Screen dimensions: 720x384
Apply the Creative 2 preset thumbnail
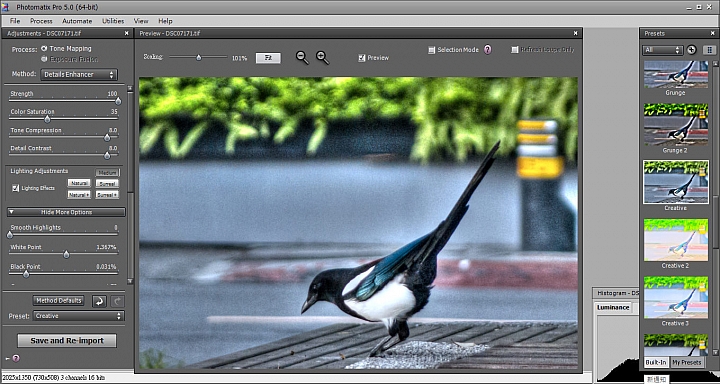(675, 240)
